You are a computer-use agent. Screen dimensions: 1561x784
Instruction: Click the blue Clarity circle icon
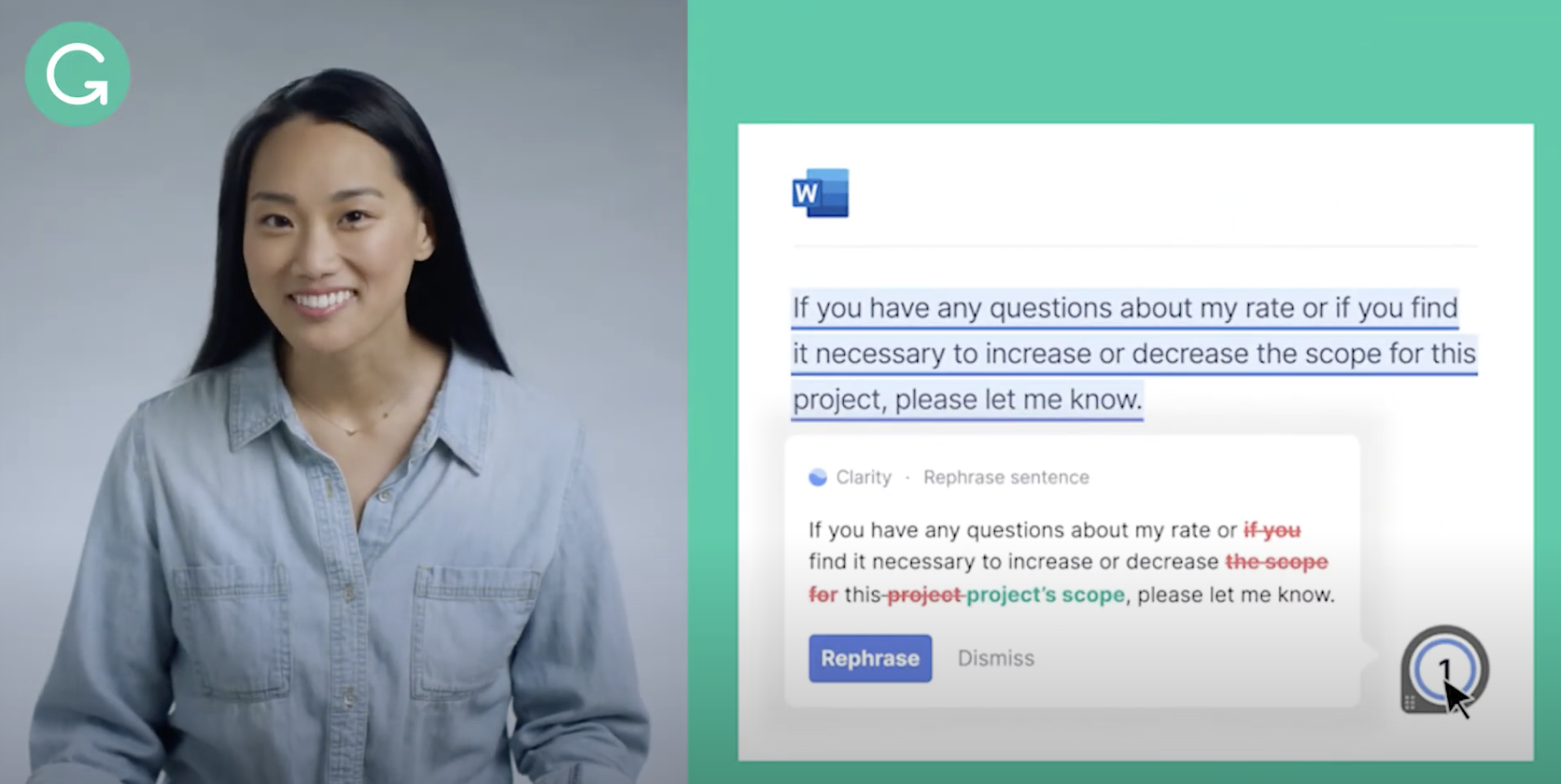point(818,478)
